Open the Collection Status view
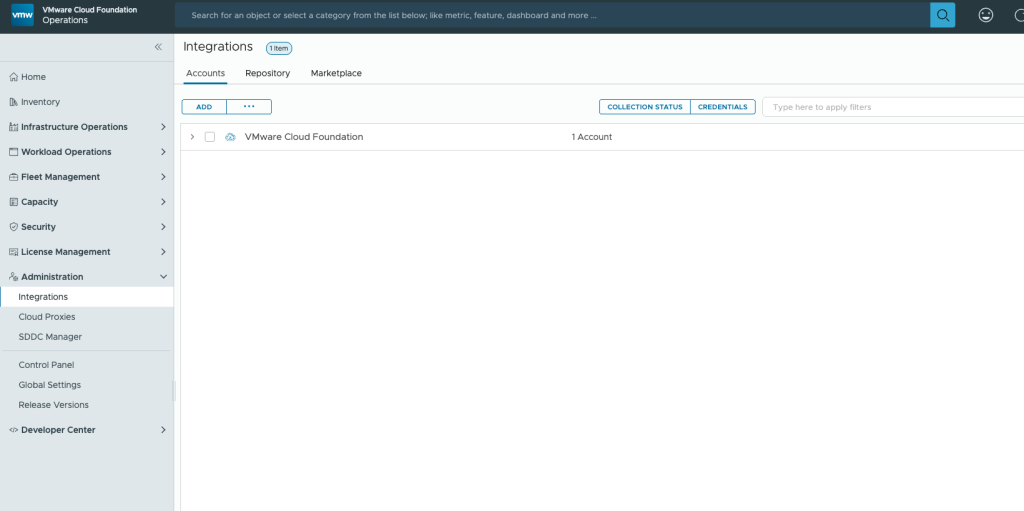 pos(645,107)
